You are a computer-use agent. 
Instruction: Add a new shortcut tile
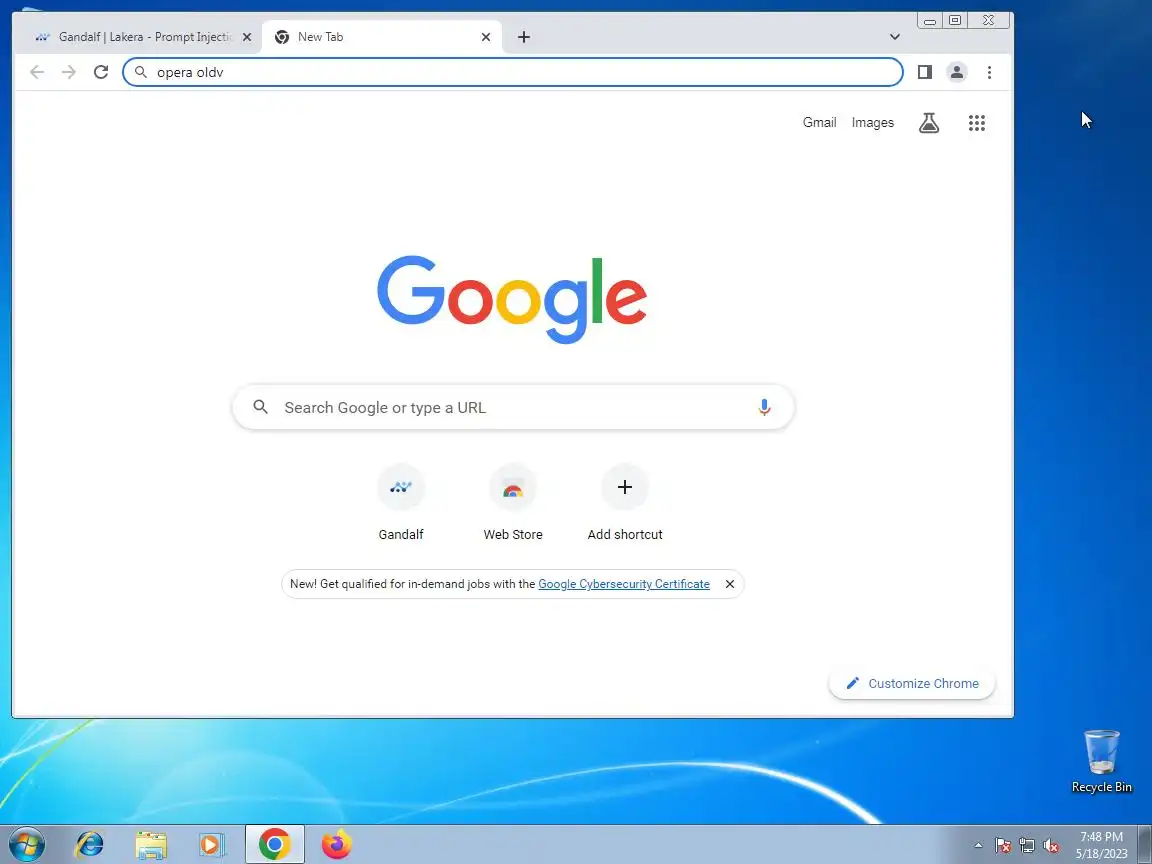625,503
